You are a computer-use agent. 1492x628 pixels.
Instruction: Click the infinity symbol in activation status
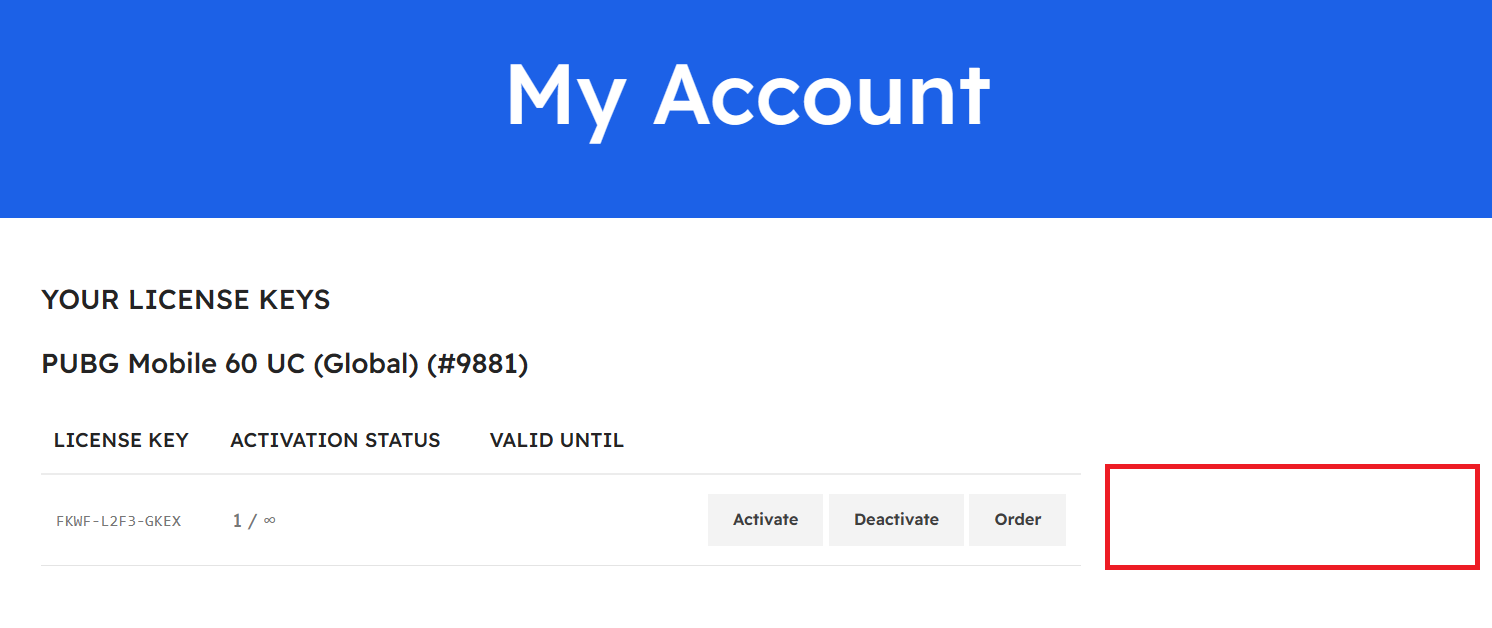(268, 520)
